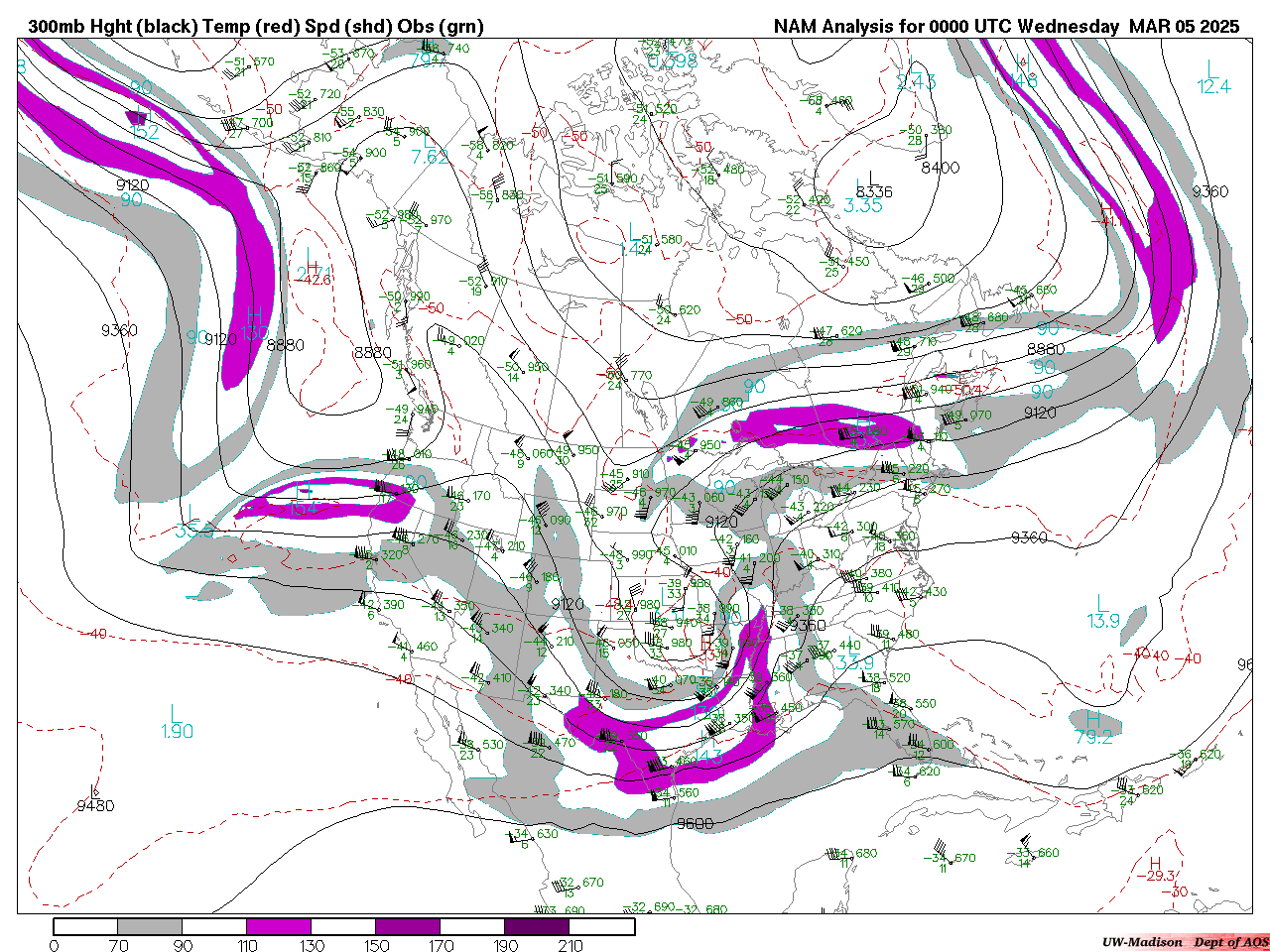Click the 8400 height contour label
1270x952 pixels.
click(940, 168)
